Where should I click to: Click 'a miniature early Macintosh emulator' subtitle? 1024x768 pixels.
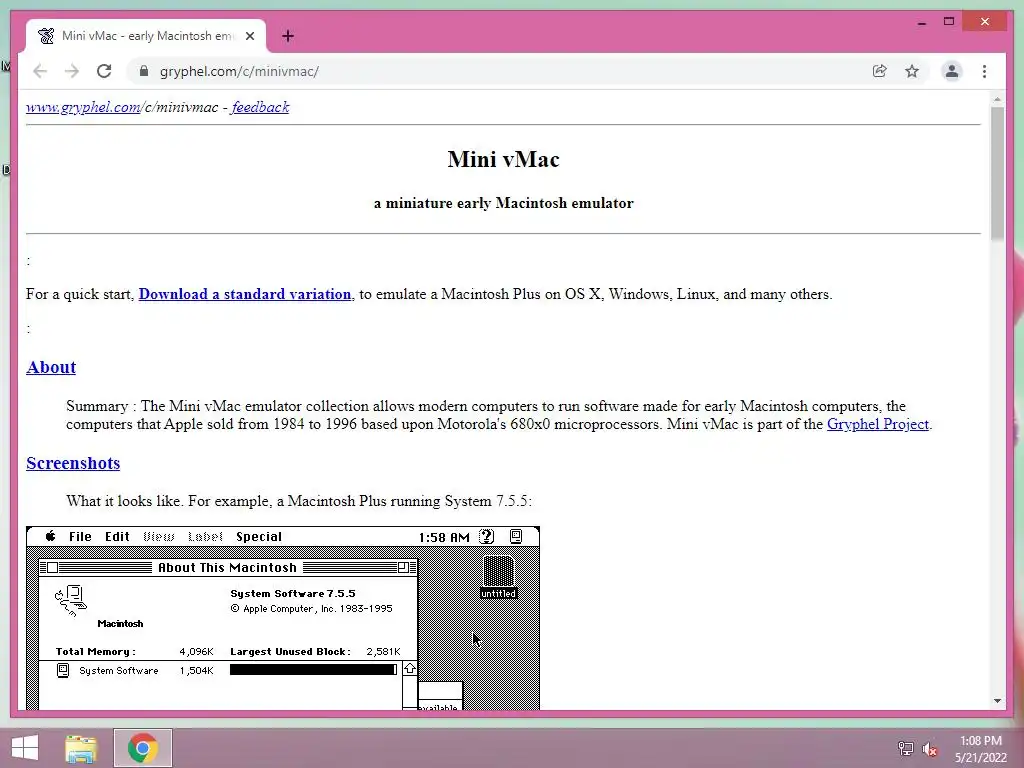pos(504,203)
